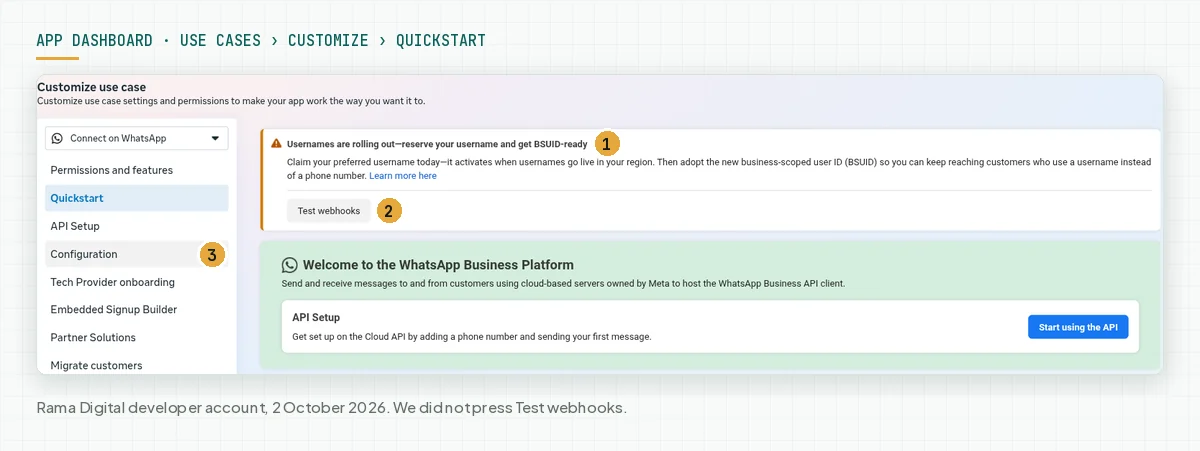Click Start using the API button
Screen dimensions: 1200x451
pyautogui.click(x=1078, y=327)
